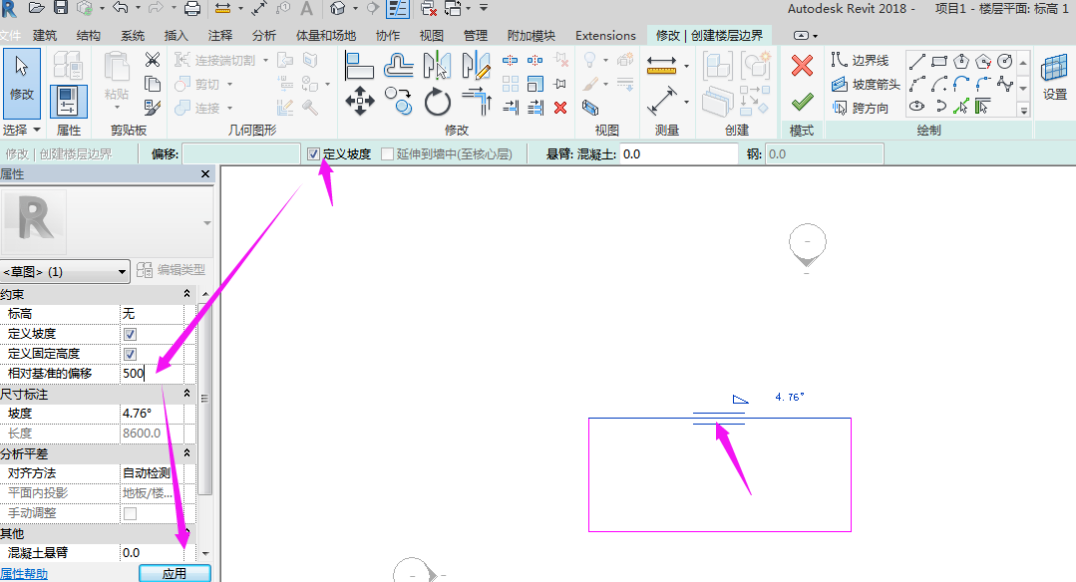1076x582 pixels.
Task: Click the Save icon in quick access toolbar
Action: click(x=60, y=8)
